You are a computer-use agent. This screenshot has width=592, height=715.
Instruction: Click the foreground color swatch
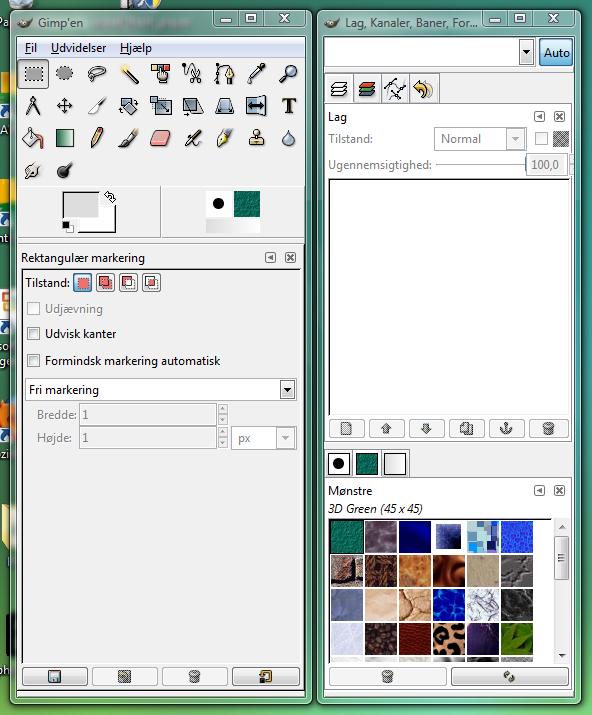(x=80, y=204)
